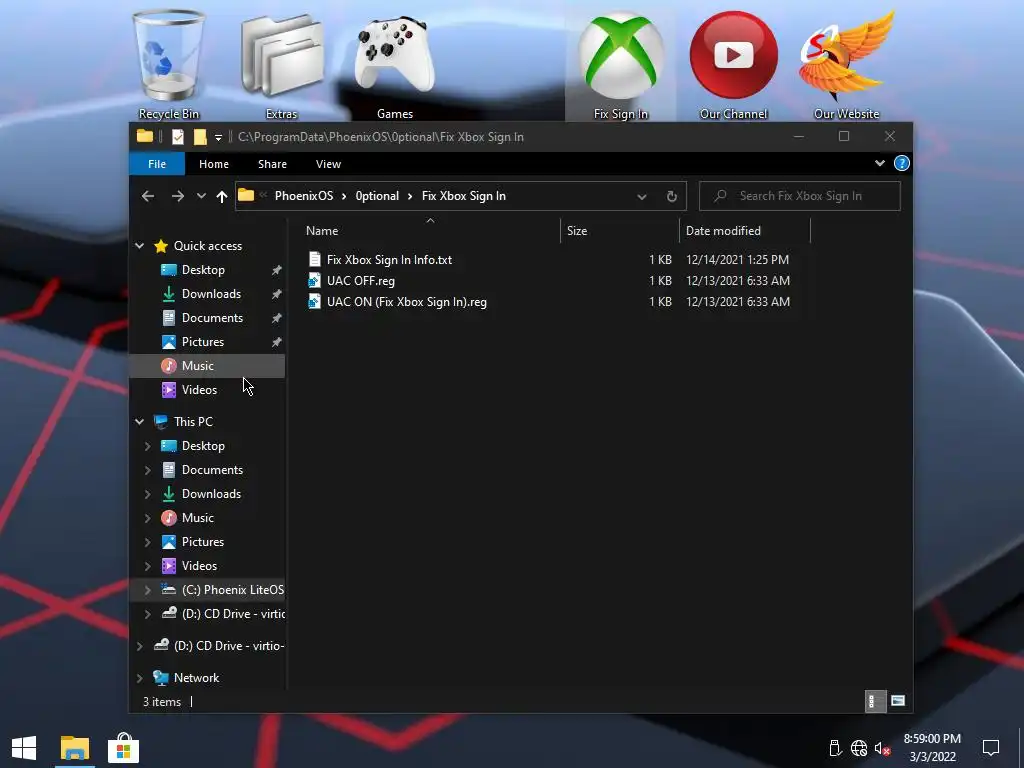Open Music under Quick access
This screenshot has height=768, width=1024.
(197, 366)
